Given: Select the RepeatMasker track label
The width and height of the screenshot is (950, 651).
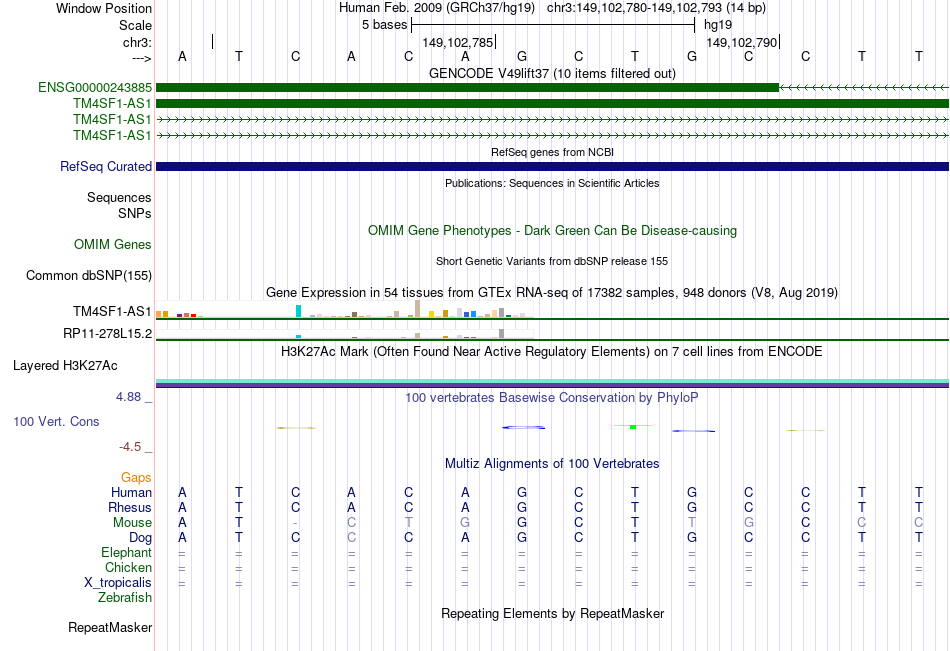Looking at the screenshot, I should point(110,627).
